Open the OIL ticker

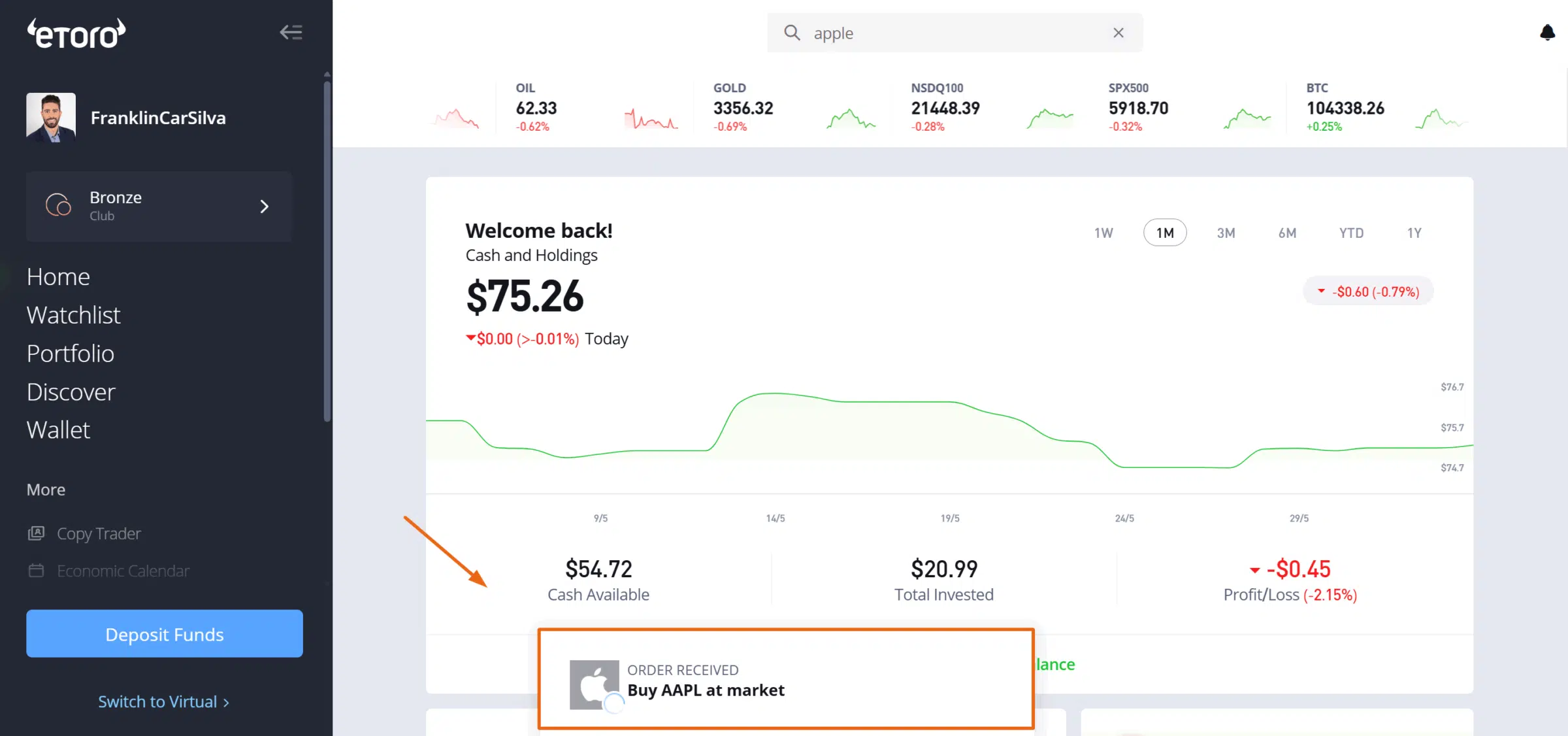click(x=536, y=107)
